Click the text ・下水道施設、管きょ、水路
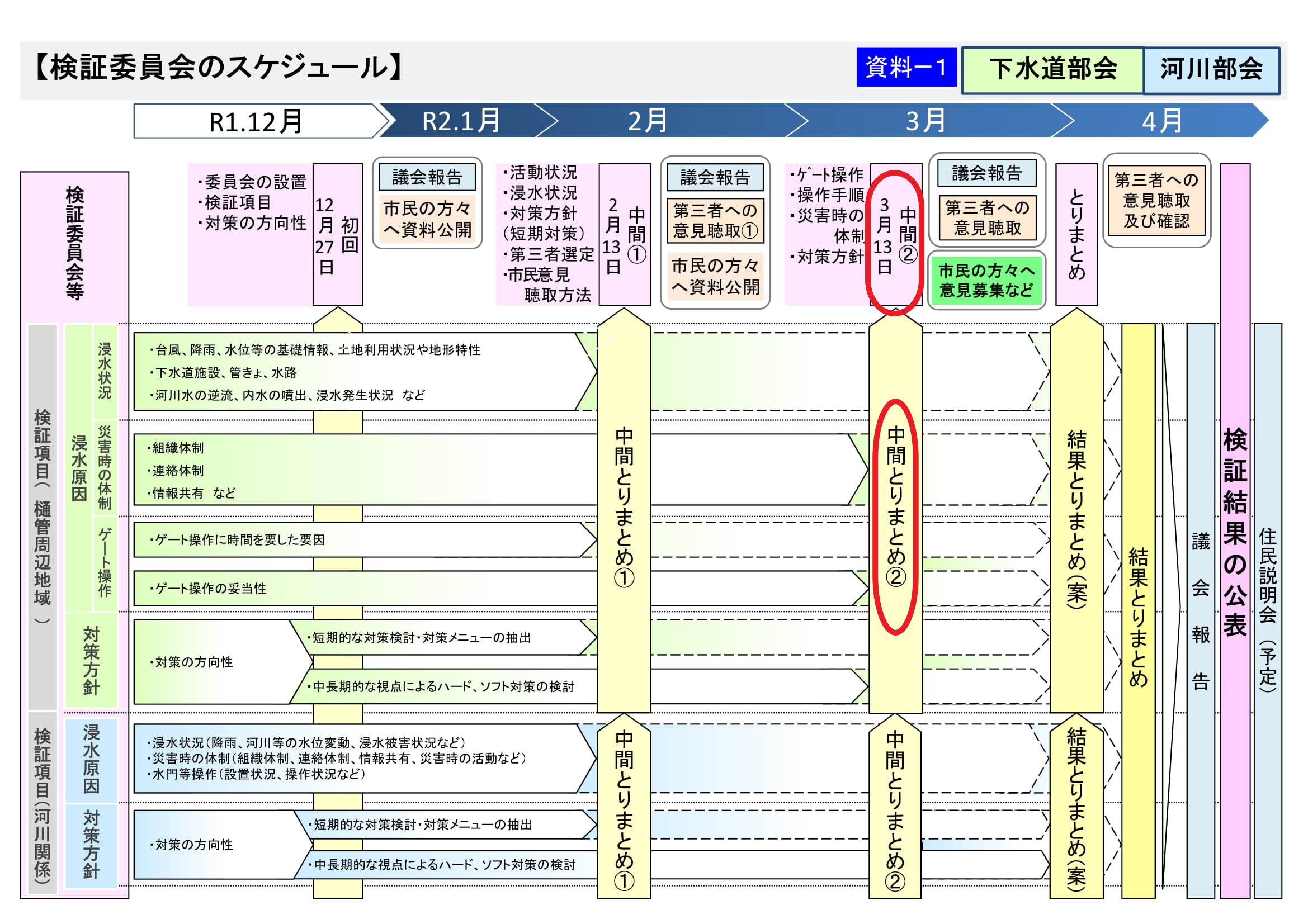This screenshot has height=924, width=1308. click(x=223, y=372)
